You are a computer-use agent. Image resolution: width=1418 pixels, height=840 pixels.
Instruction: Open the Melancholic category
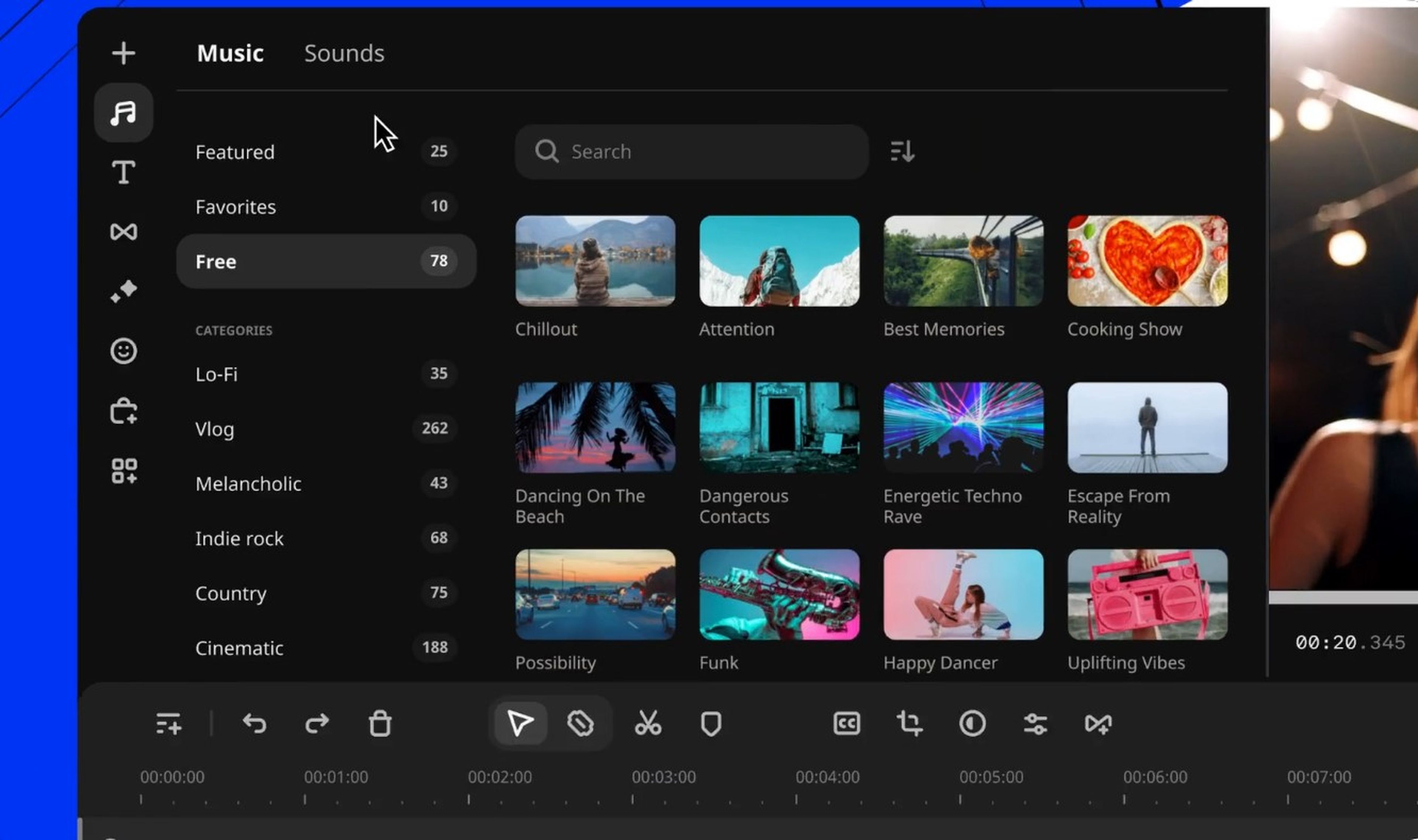(326, 483)
